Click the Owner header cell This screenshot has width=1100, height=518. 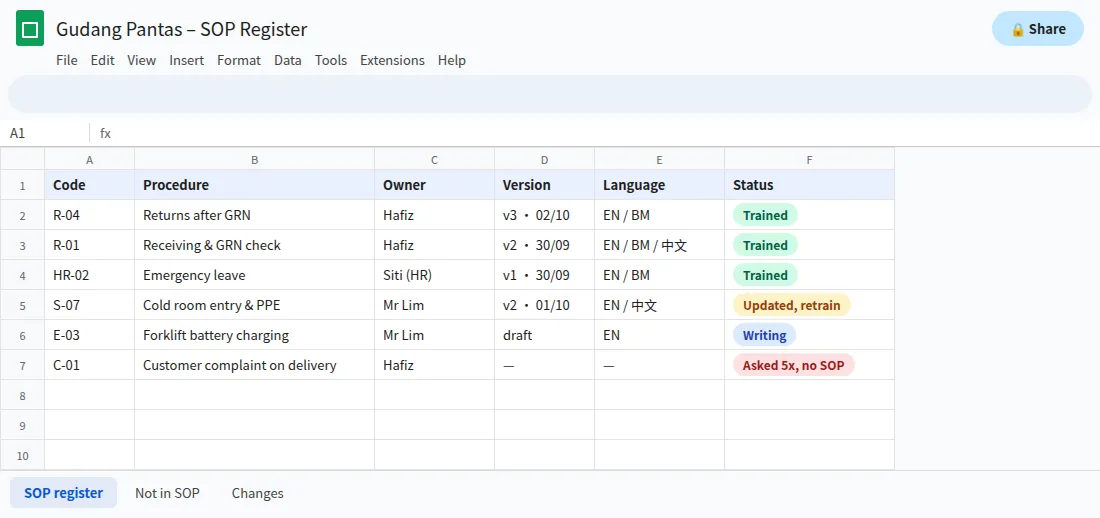click(x=434, y=185)
